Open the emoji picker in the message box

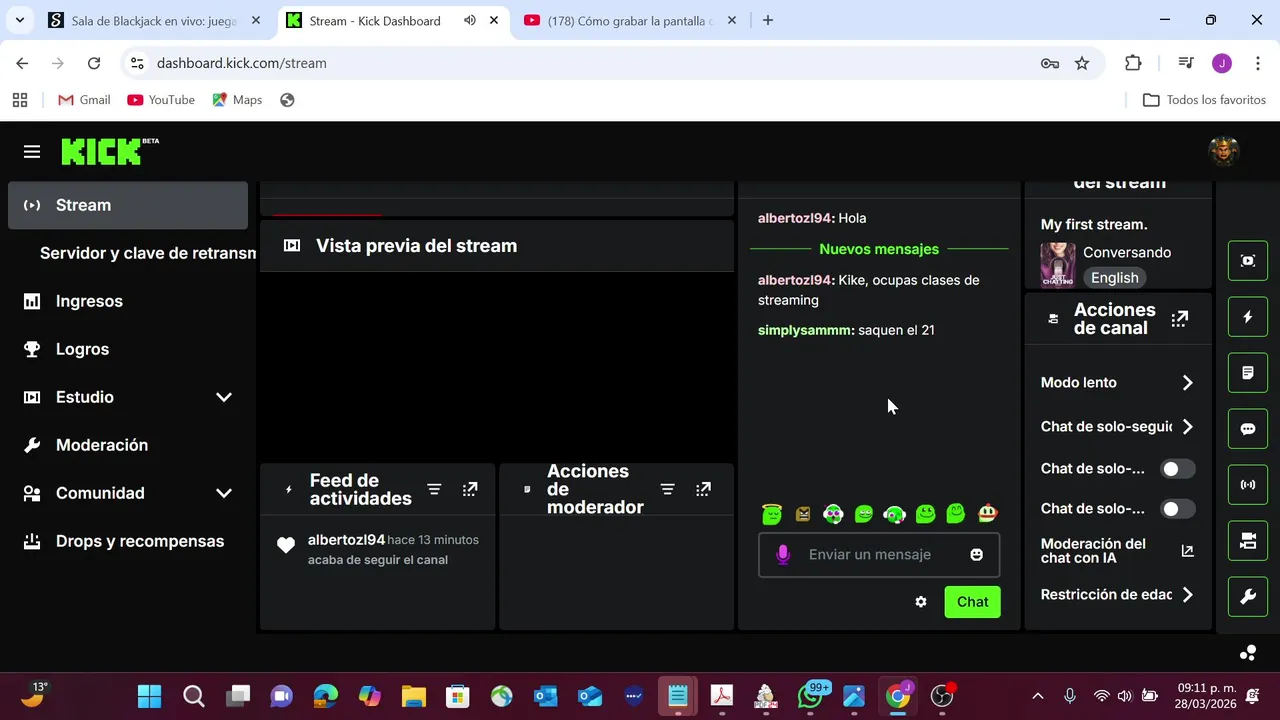[977, 554]
